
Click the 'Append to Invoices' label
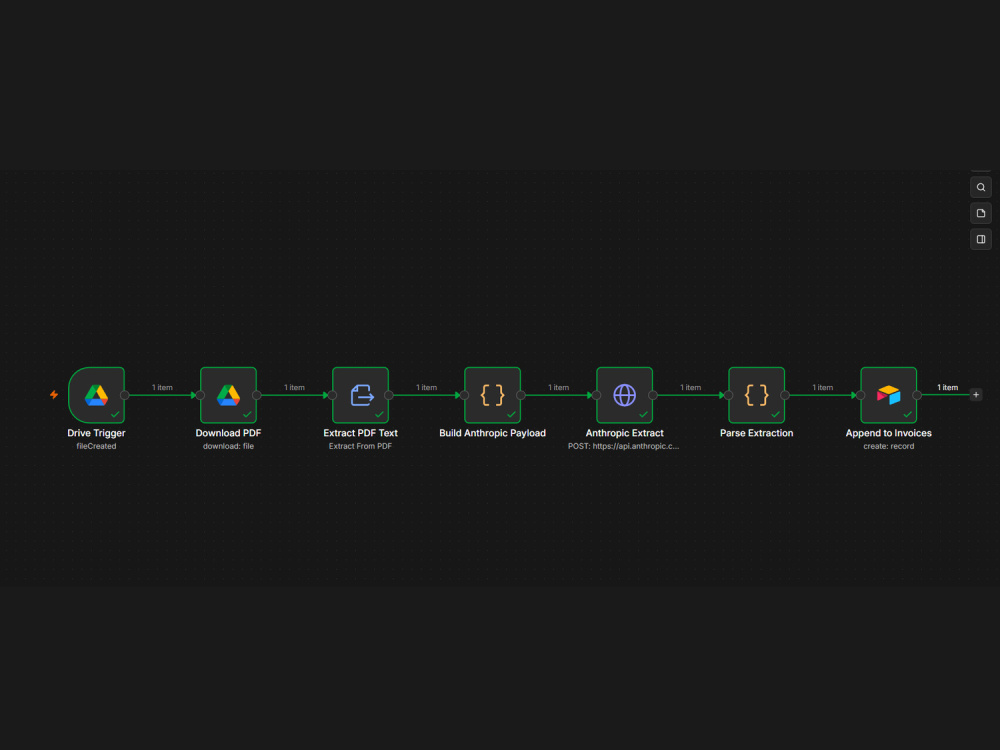point(888,433)
